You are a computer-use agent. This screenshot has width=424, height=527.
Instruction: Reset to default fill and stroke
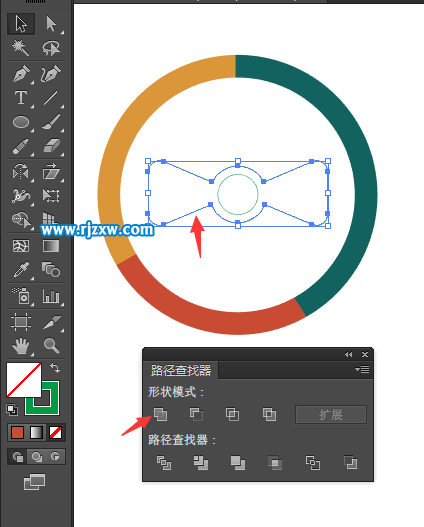pyautogui.click(x=12, y=410)
